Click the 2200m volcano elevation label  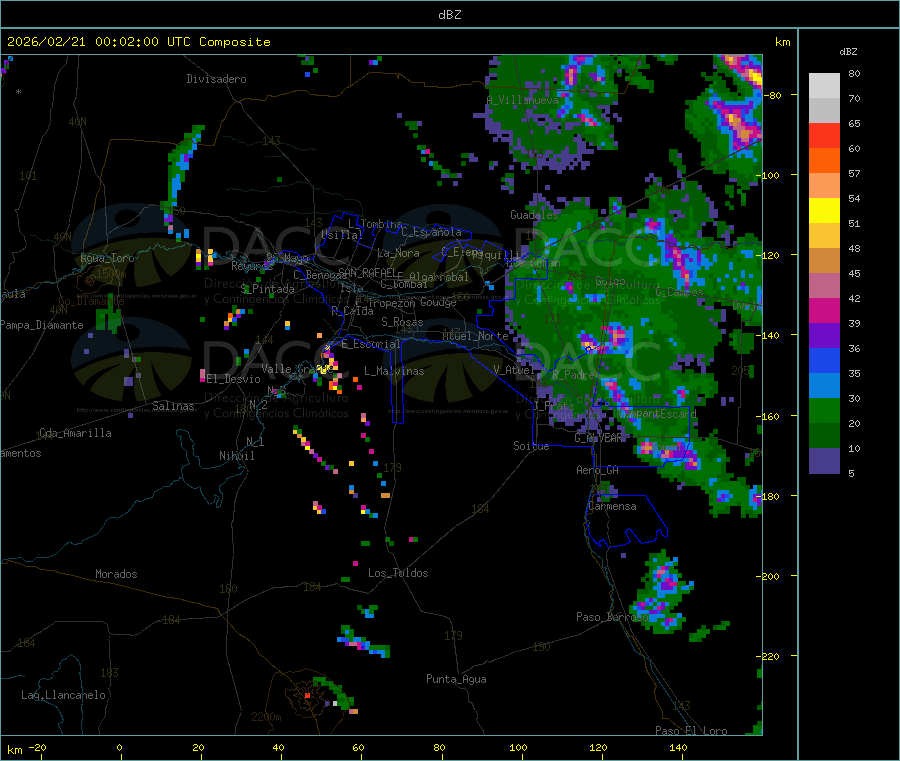click(266, 717)
